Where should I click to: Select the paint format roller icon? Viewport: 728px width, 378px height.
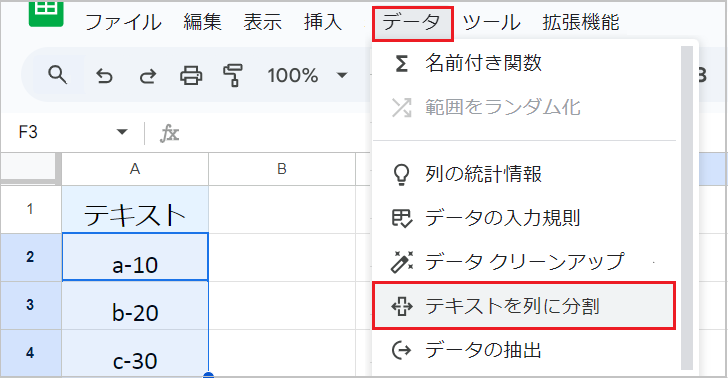[x=233, y=75]
